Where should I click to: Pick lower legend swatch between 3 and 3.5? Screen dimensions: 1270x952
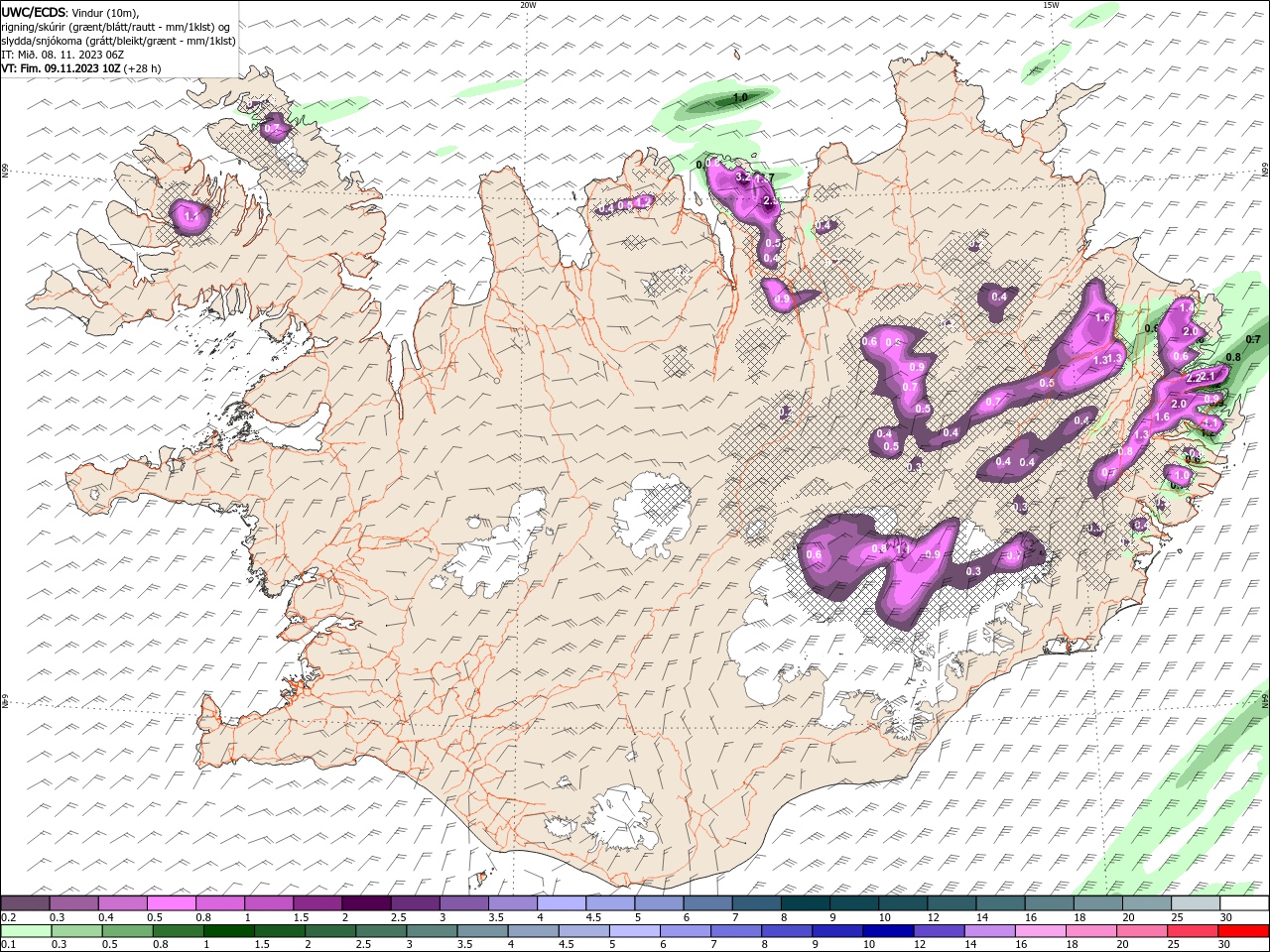click(x=432, y=931)
